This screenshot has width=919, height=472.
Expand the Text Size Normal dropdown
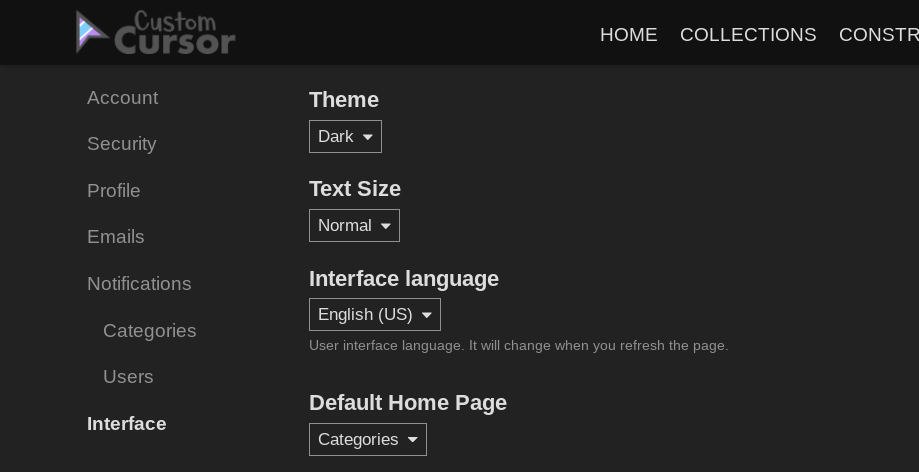coord(354,226)
